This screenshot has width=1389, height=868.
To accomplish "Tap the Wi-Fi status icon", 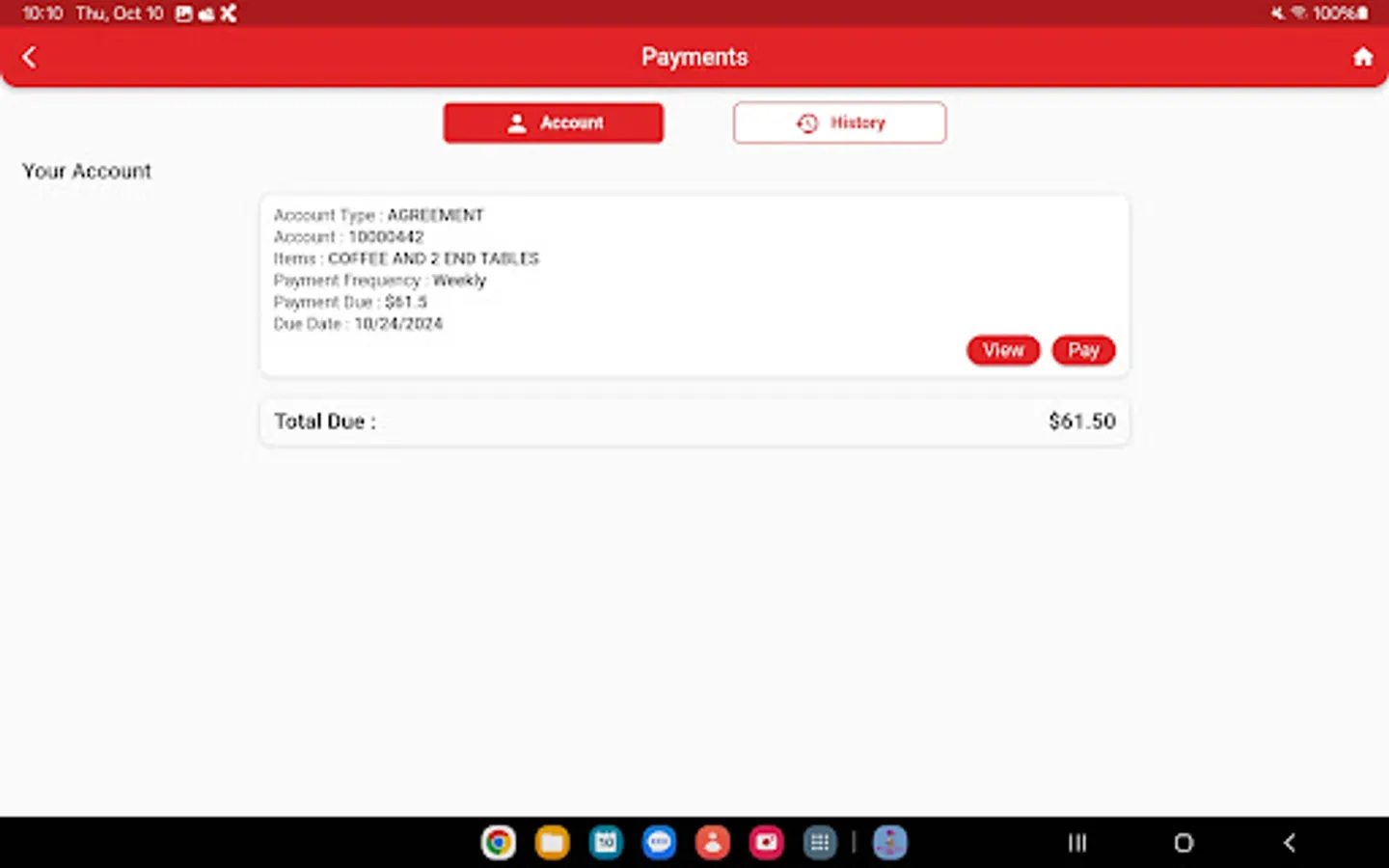I will click(1299, 14).
